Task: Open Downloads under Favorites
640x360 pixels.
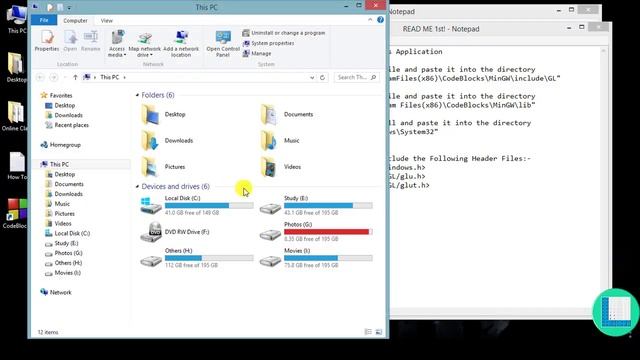Action: point(68,116)
